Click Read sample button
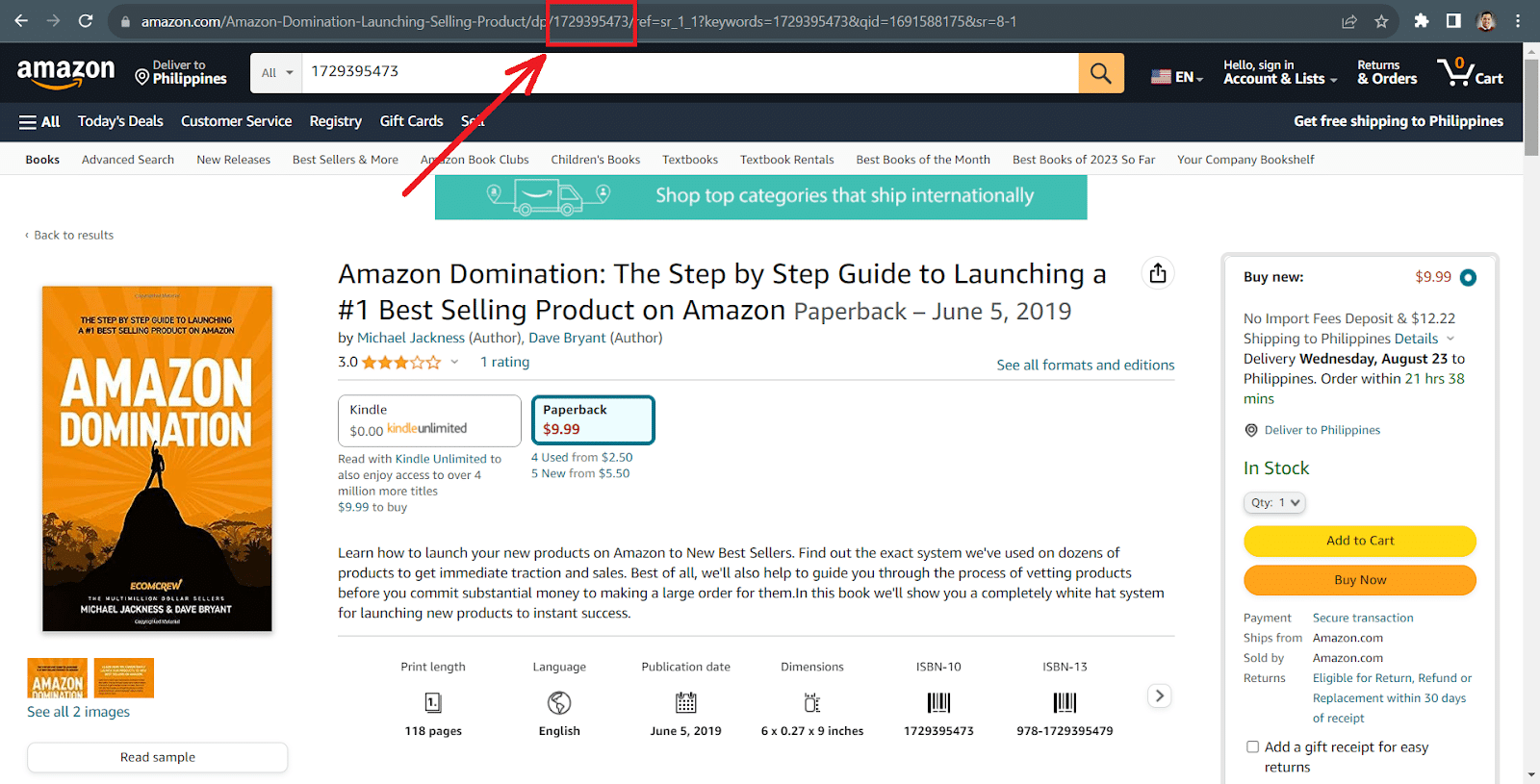This screenshot has width=1540, height=784. point(157,757)
